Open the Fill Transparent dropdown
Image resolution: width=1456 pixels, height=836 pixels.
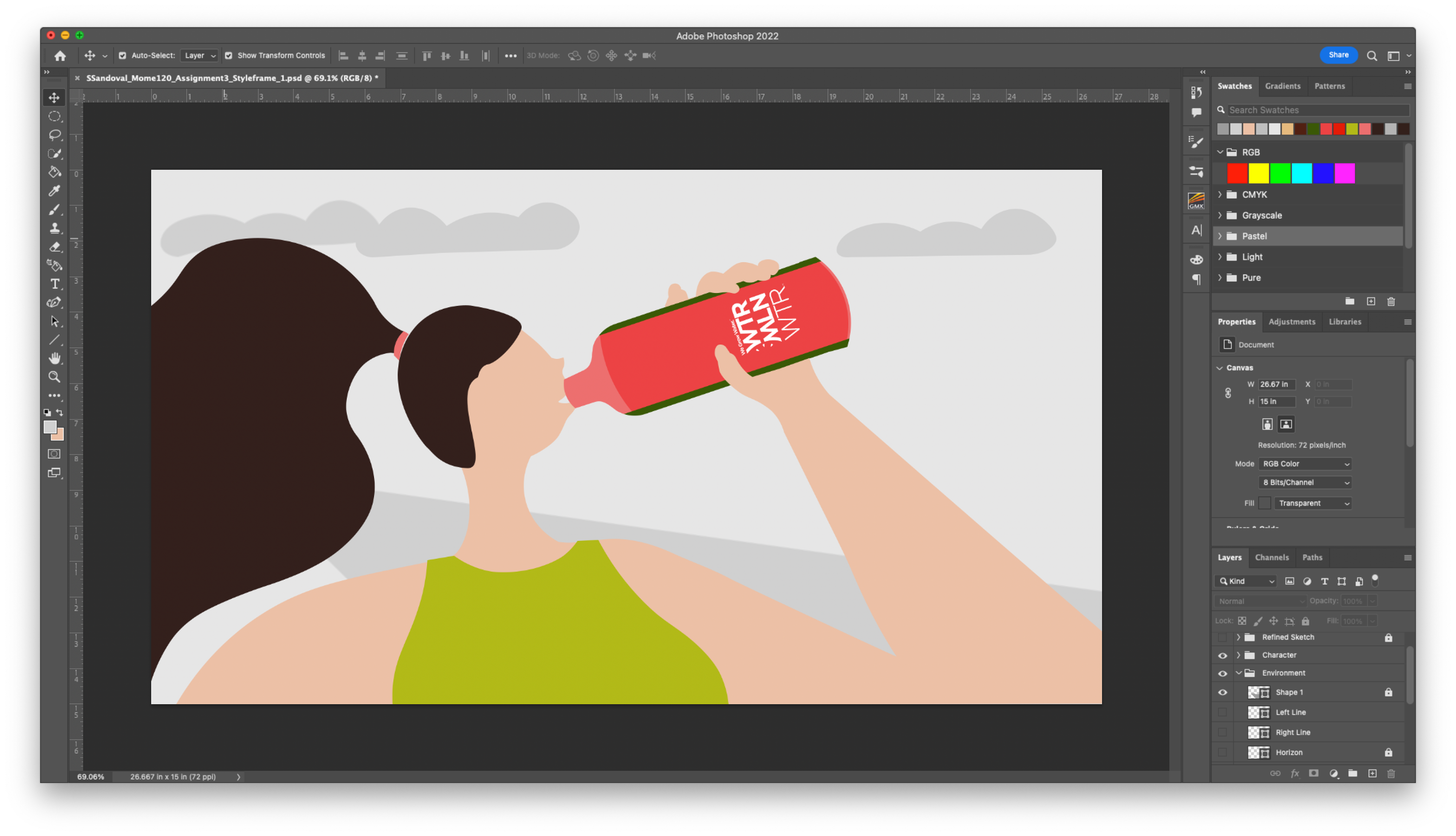[1312, 503]
